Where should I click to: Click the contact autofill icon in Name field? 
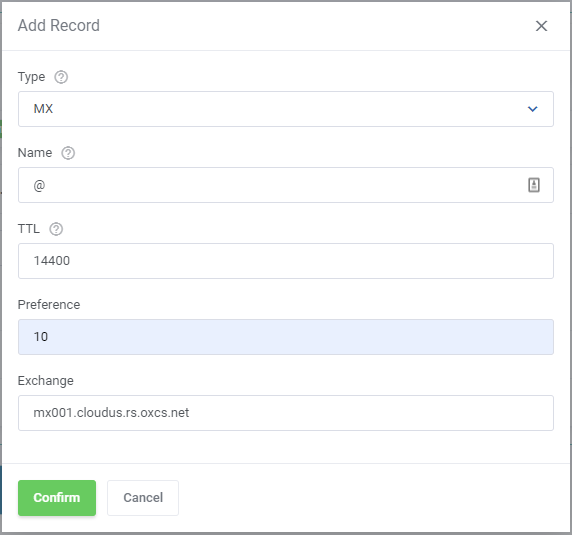[534, 185]
